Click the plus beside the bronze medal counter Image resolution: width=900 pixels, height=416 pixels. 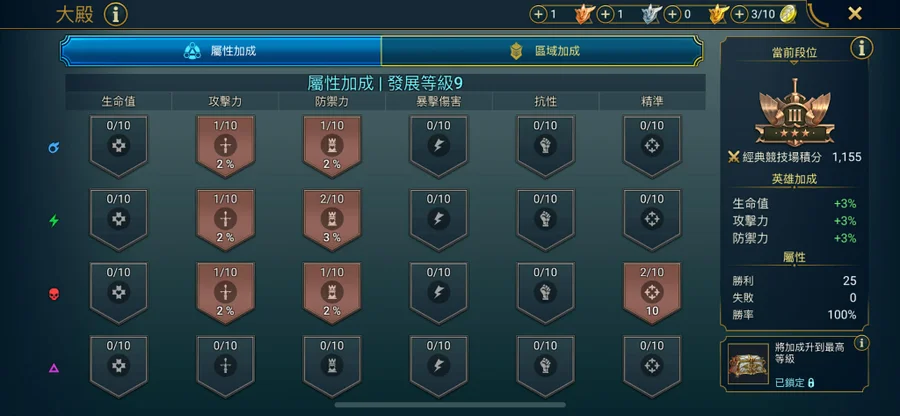click(538, 14)
